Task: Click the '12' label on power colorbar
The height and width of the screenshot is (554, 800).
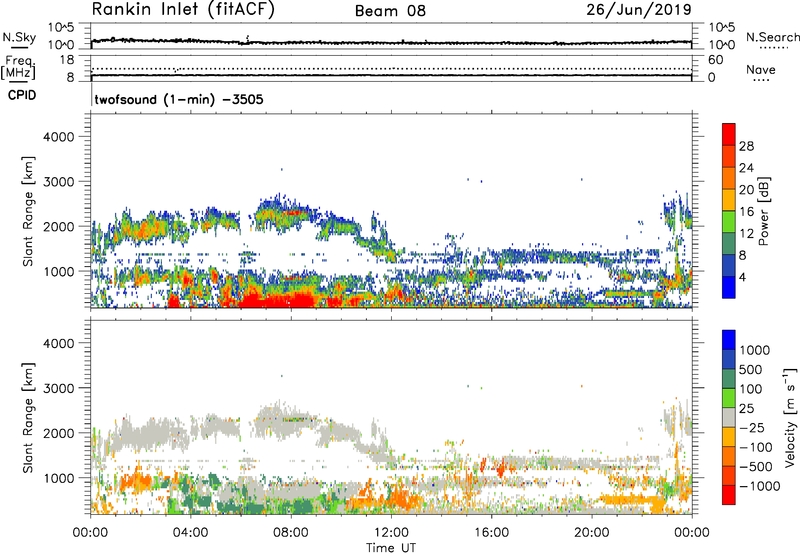Action: coord(746,234)
